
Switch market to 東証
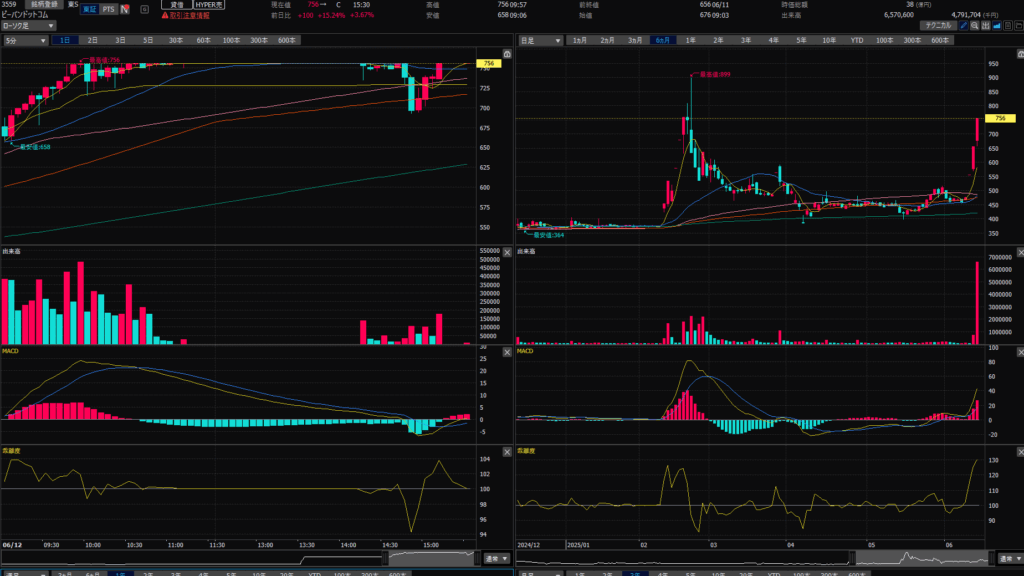pyautogui.click(x=89, y=9)
